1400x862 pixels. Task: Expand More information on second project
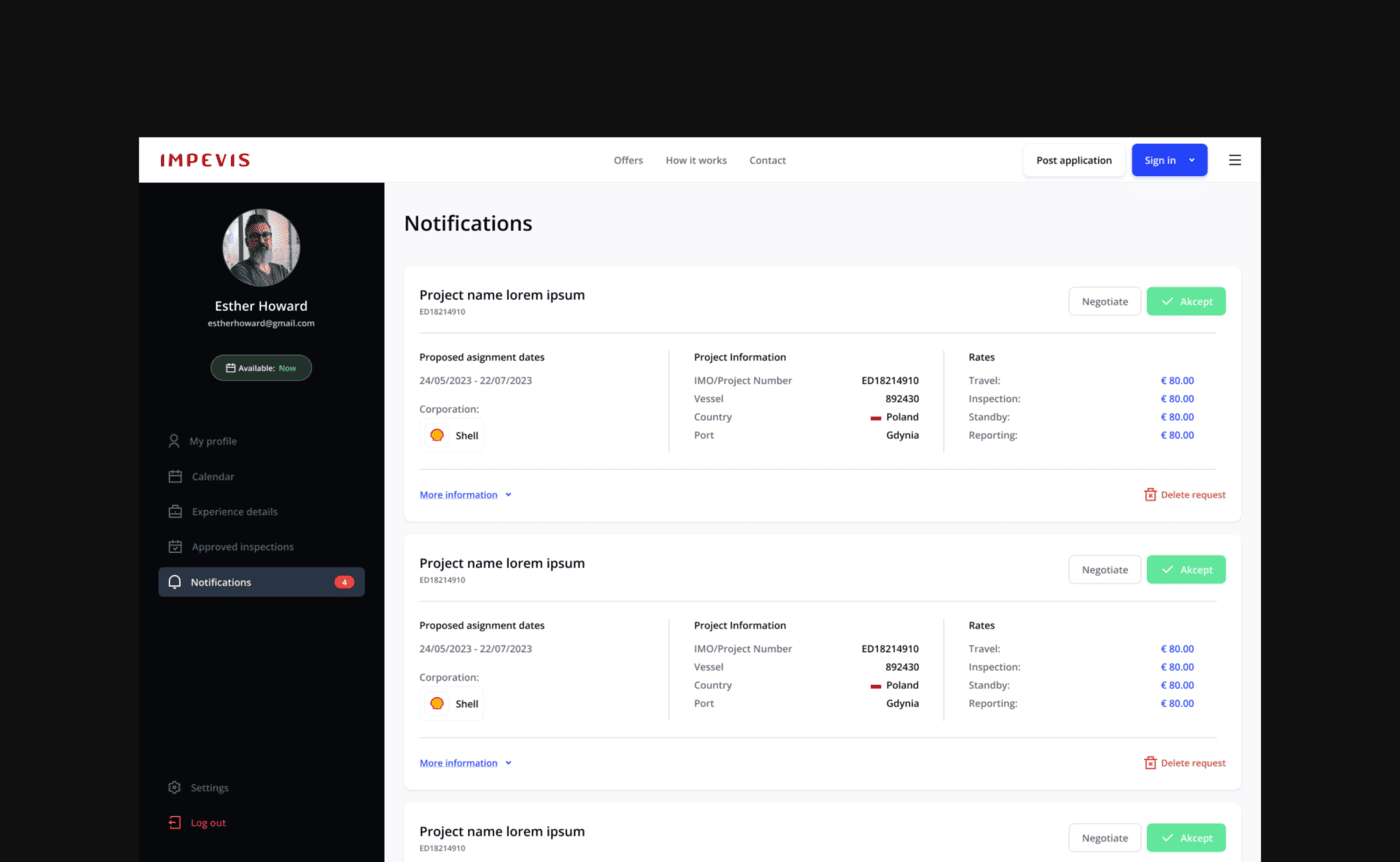coord(466,763)
